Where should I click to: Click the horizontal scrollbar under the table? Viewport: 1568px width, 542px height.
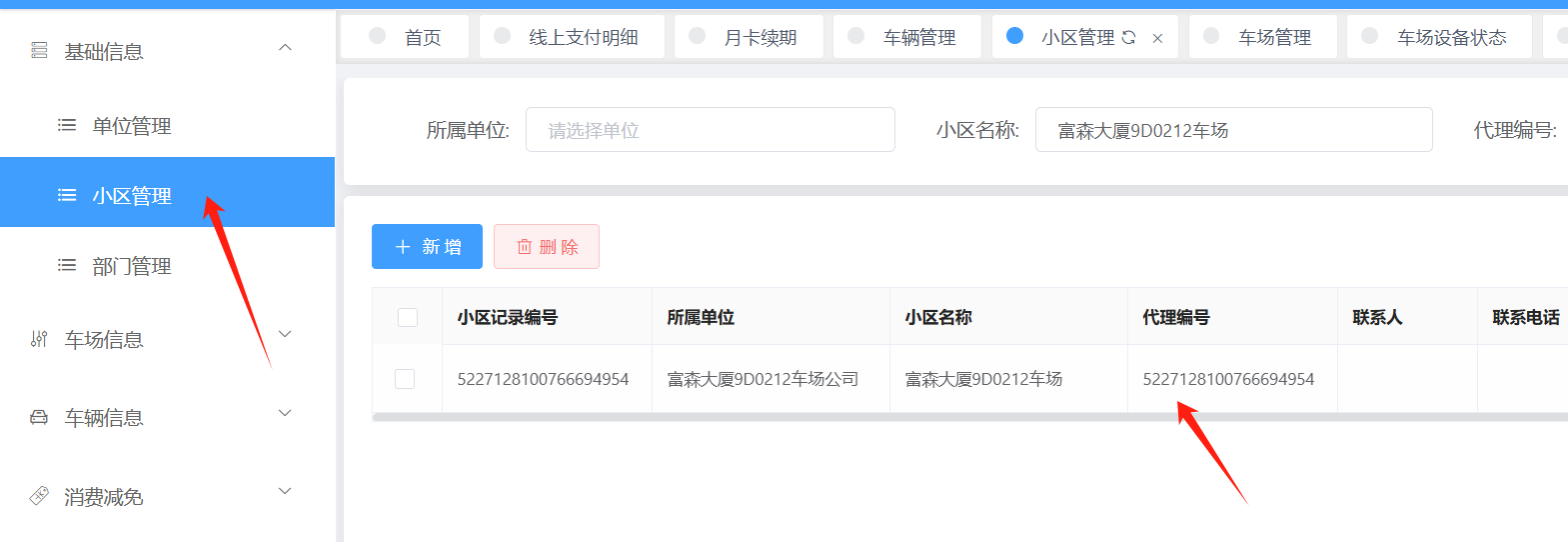[969, 417]
